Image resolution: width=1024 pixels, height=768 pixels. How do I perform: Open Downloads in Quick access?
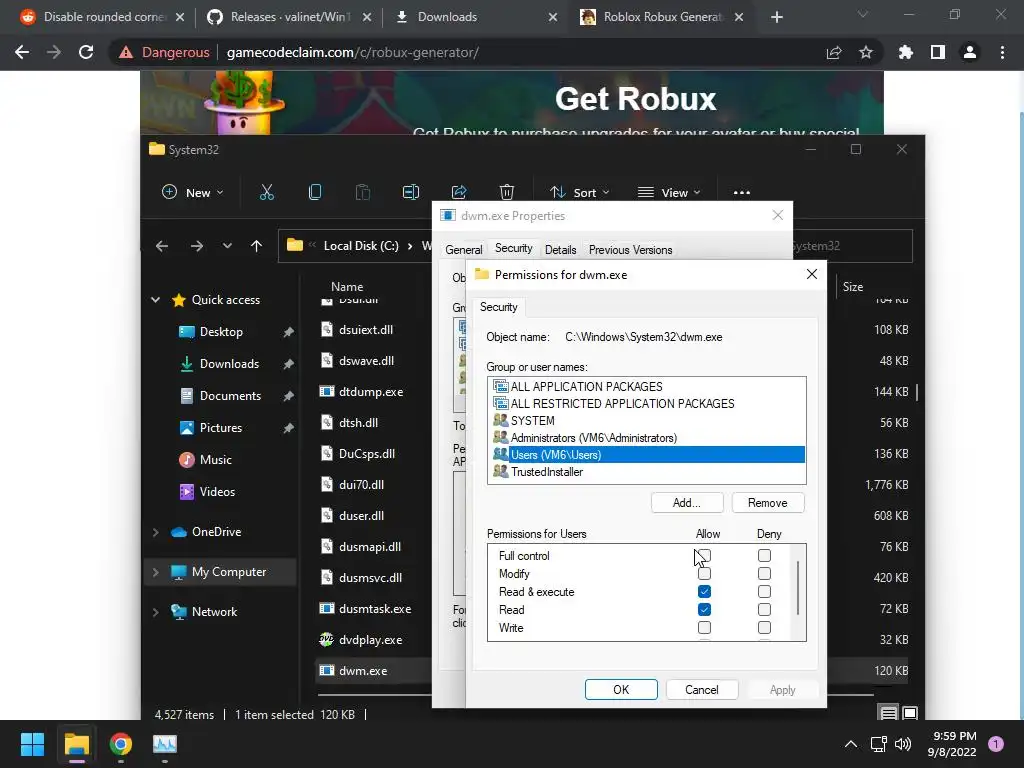click(x=229, y=364)
